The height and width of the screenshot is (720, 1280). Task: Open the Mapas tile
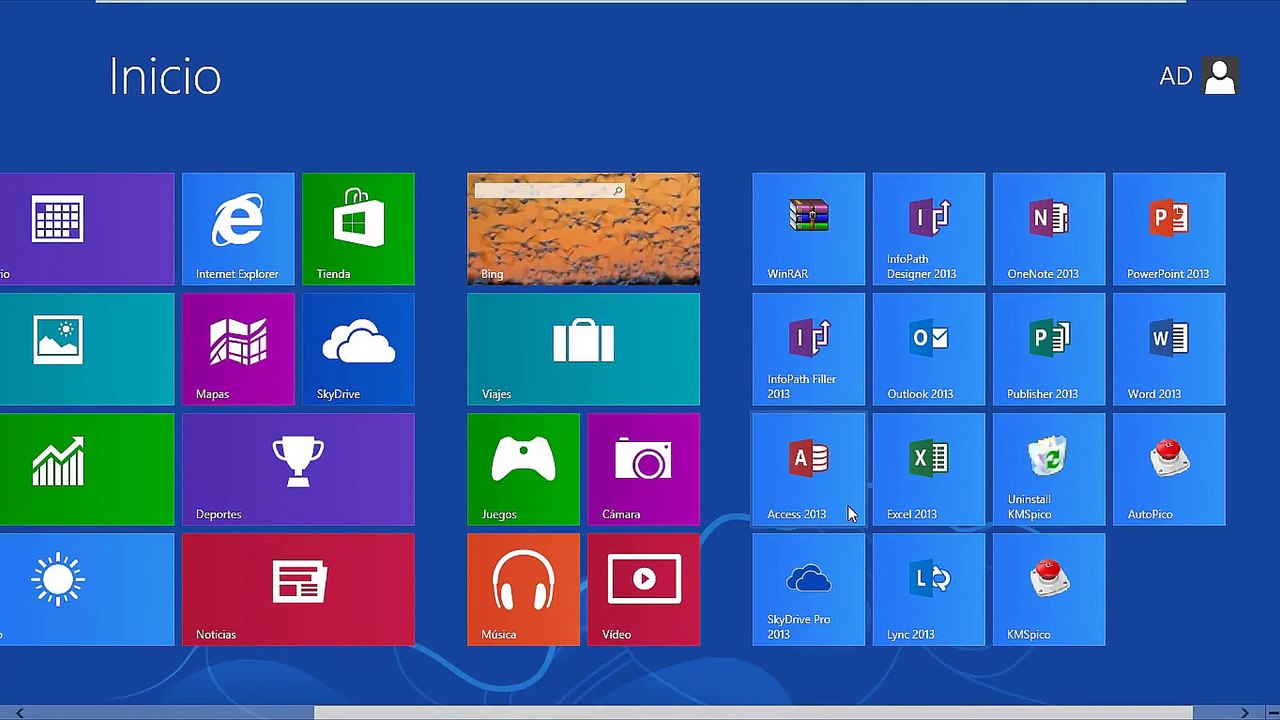(238, 349)
